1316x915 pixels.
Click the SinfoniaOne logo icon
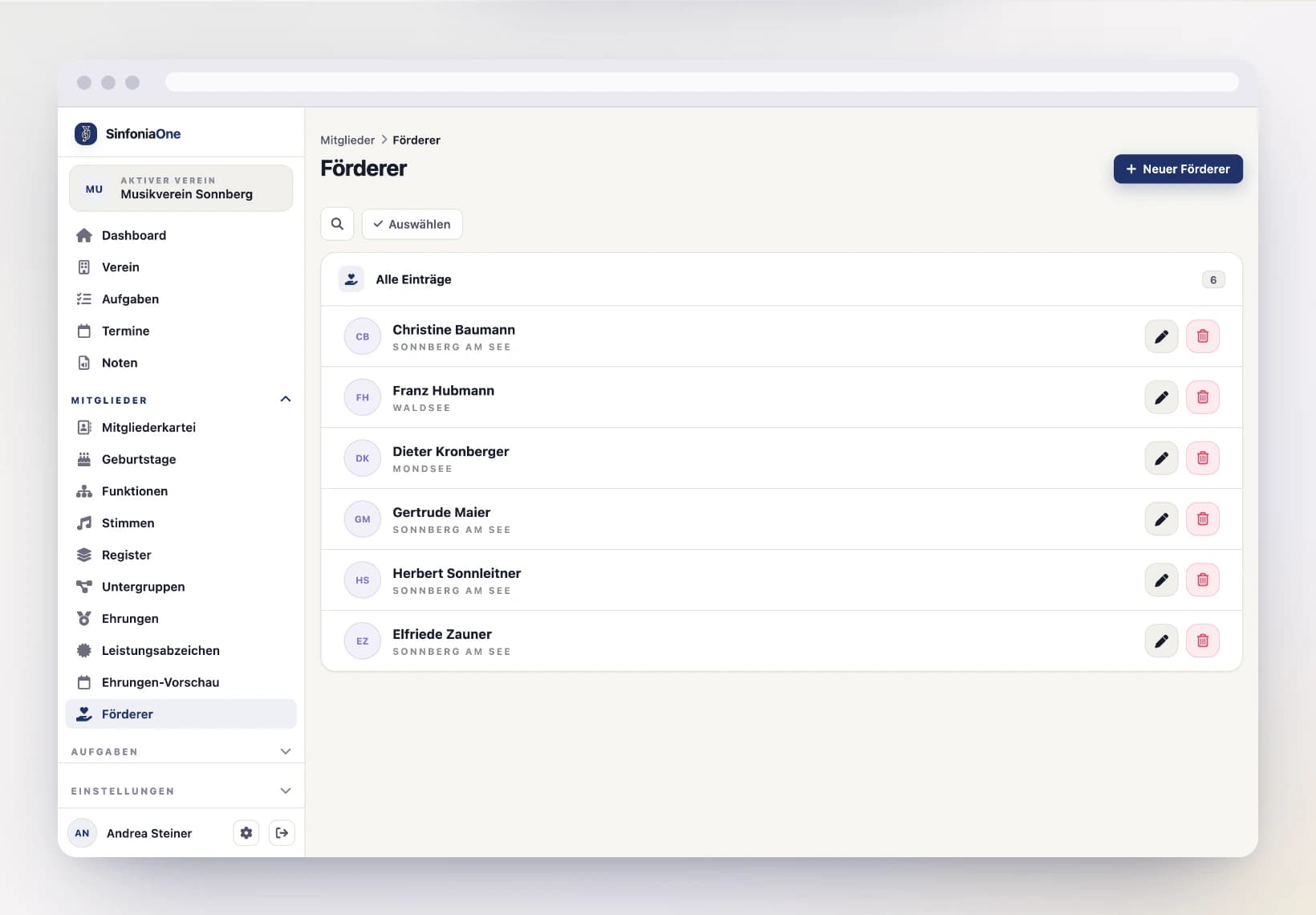pos(86,133)
